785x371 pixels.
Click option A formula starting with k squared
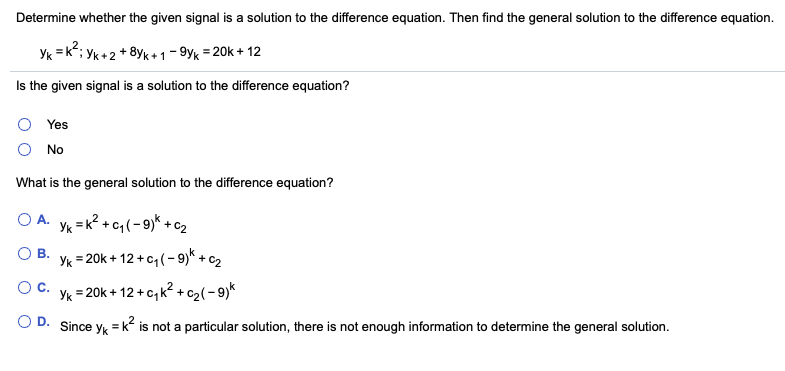click(124, 224)
